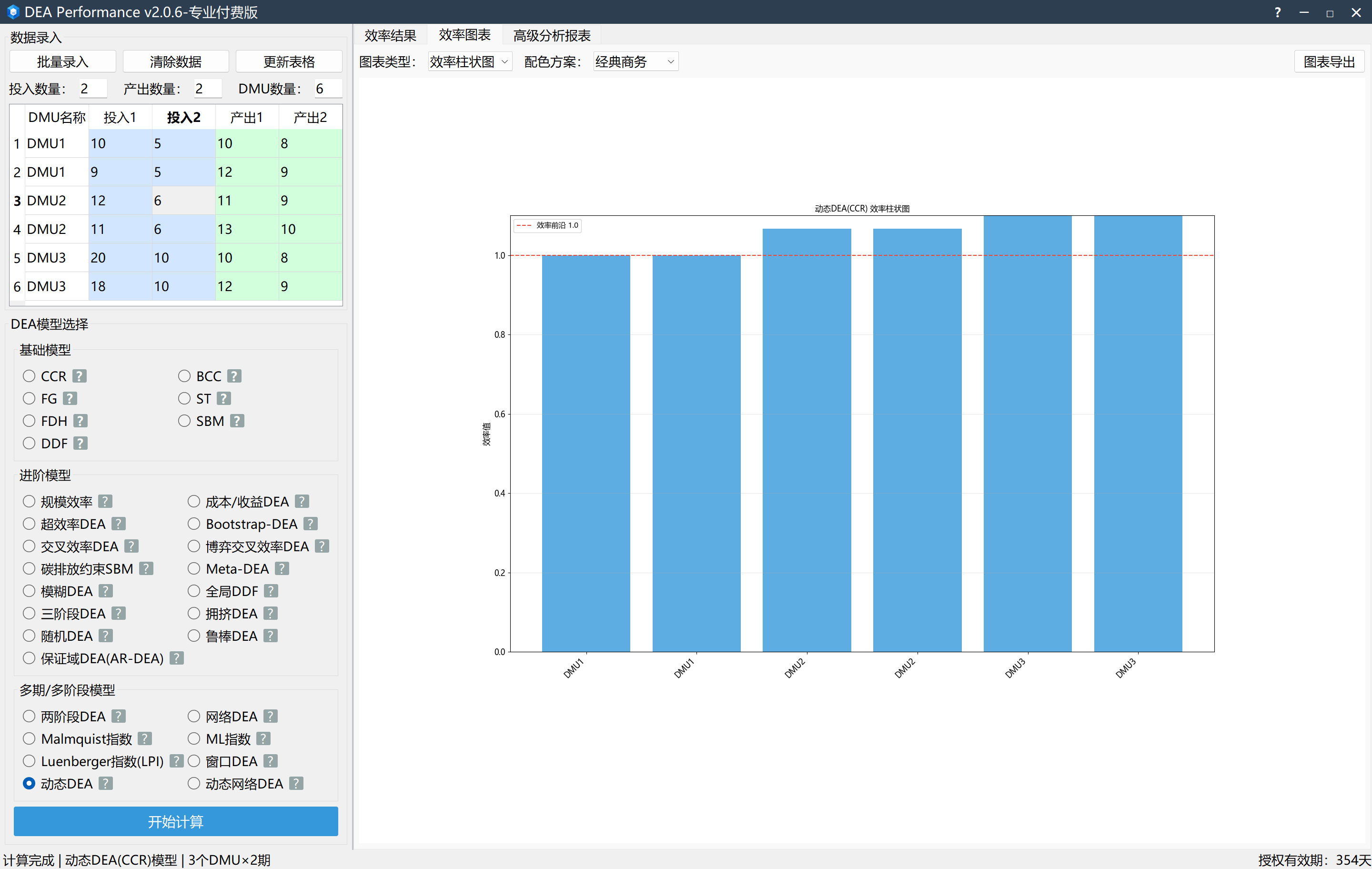Choose 动态网络DEA model option
The width and height of the screenshot is (1372, 869).
pos(194,784)
